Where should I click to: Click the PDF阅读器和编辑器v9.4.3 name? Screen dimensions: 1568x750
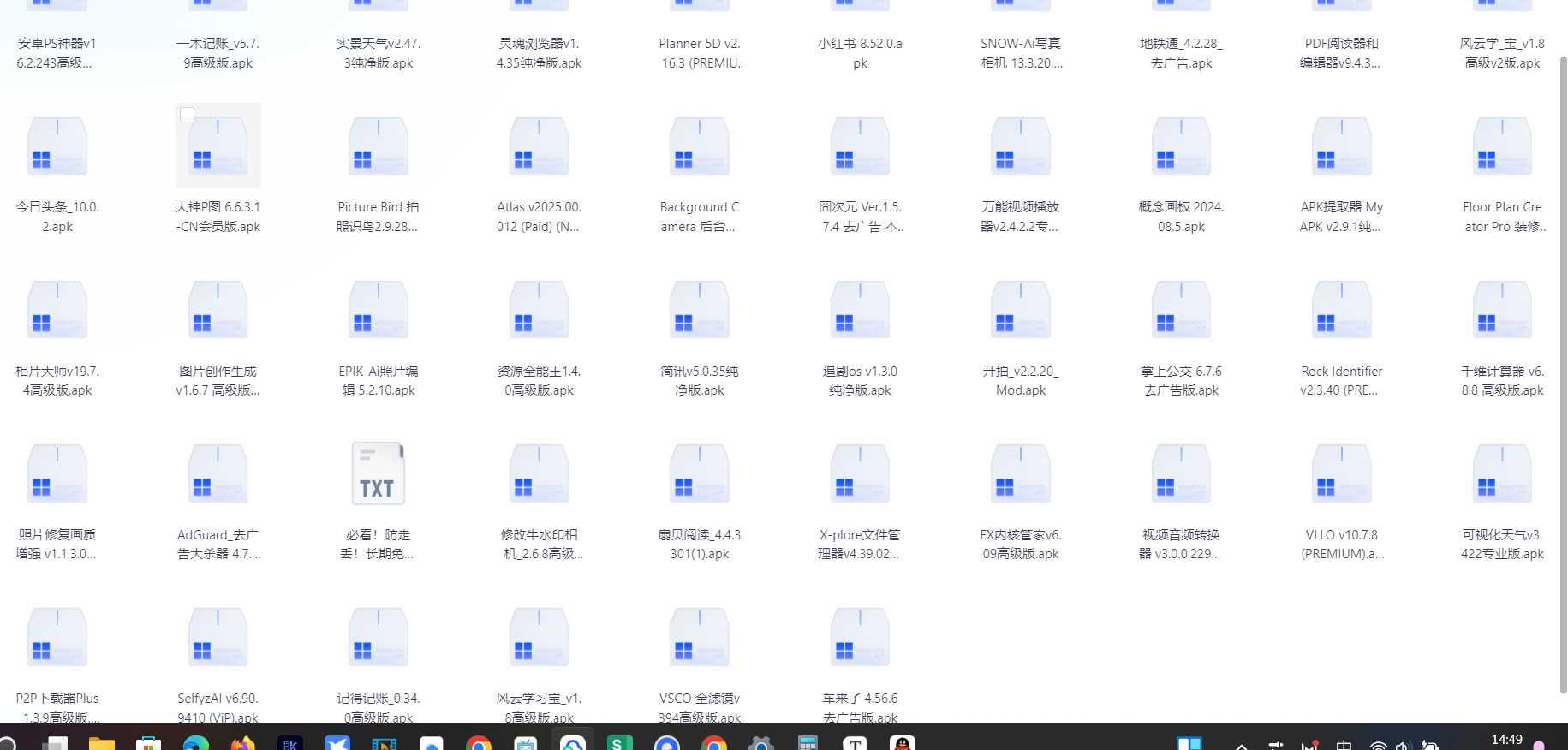pyautogui.click(x=1341, y=53)
